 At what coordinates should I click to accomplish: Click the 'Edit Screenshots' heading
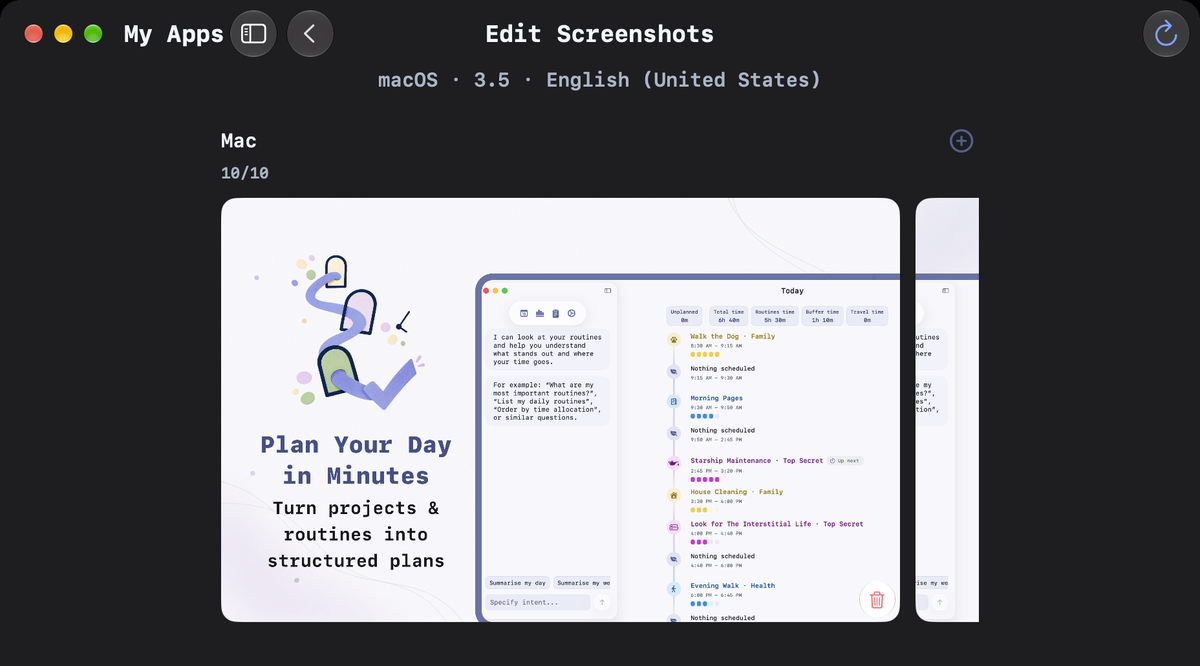click(x=600, y=34)
